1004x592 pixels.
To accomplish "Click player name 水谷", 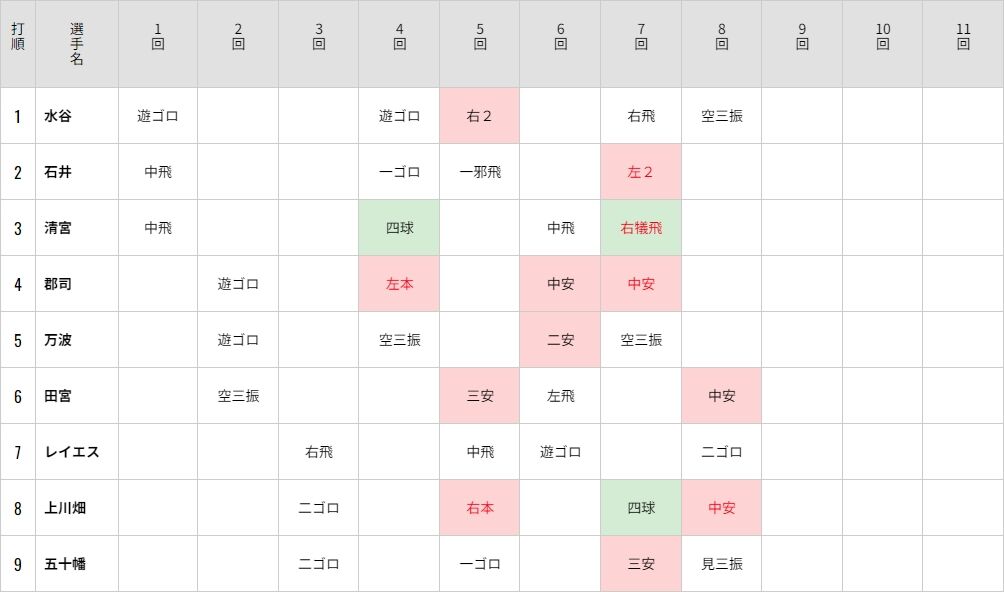I will click(x=58, y=116).
